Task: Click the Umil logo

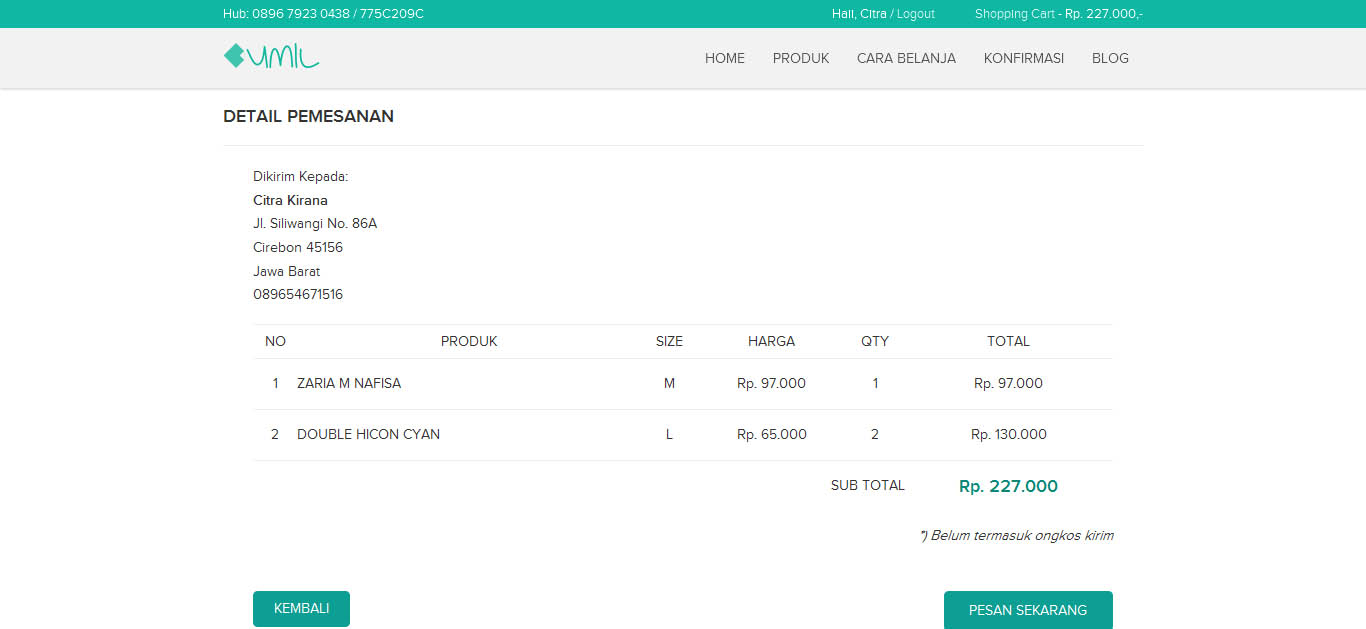Action: point(271,57)
